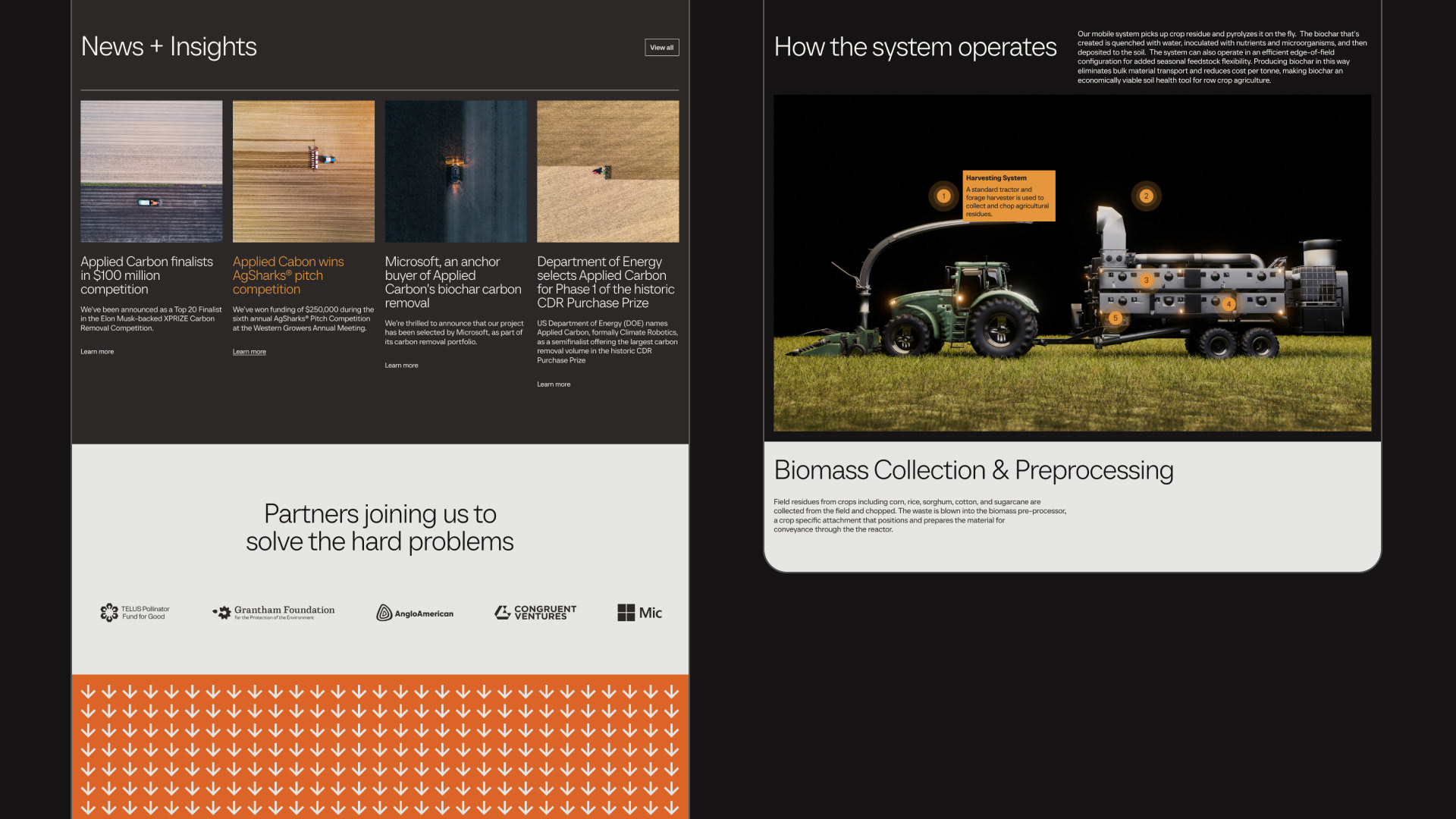This screenshot has height=819, width=1456.
Task: Click the News + Insights heading
Action: tap(169, 47)
